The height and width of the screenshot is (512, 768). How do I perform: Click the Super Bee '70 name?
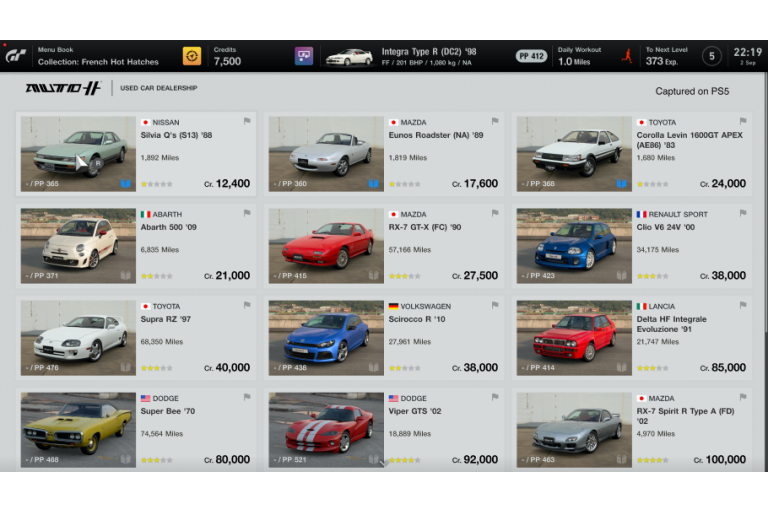168,412
